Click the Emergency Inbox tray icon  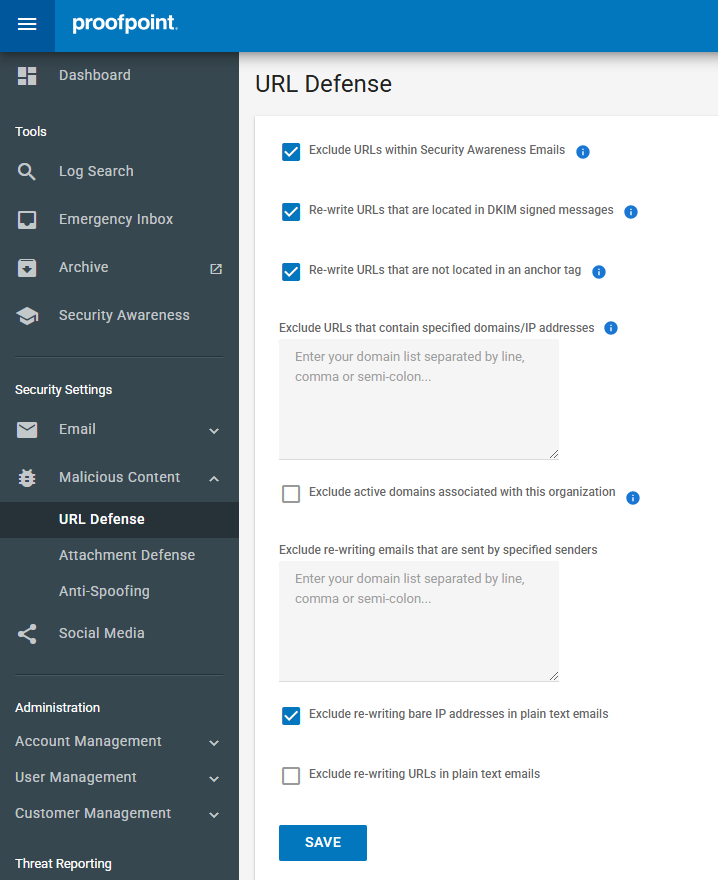[27, 220]
